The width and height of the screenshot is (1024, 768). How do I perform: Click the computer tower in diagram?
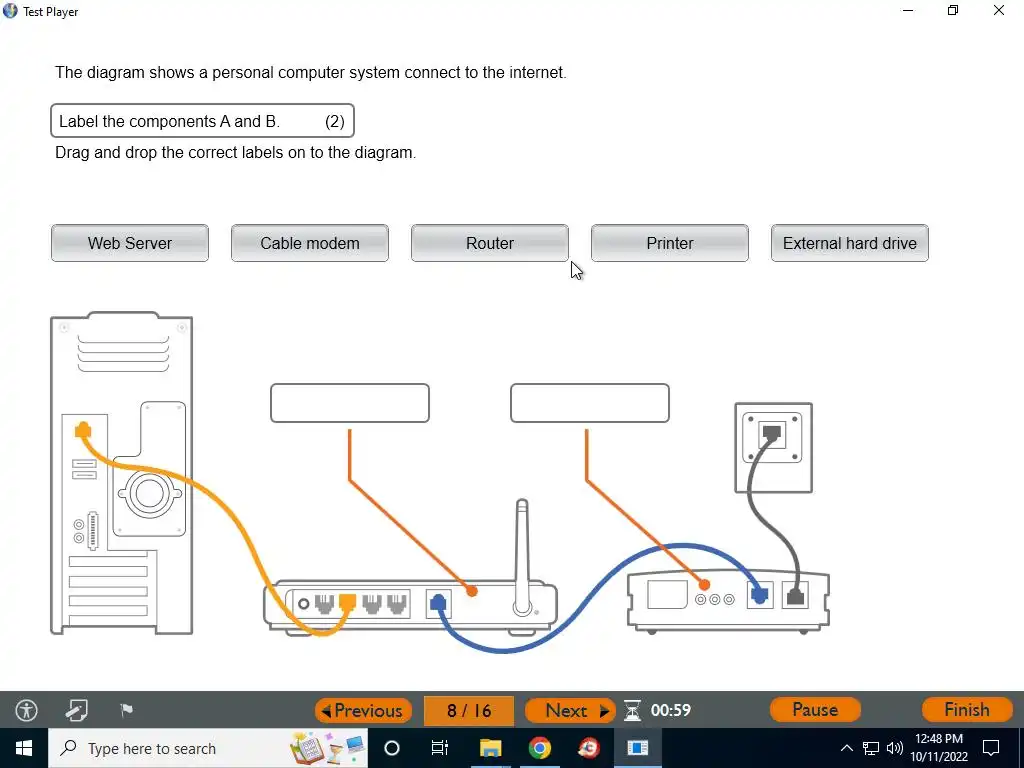tap(121, 473)
